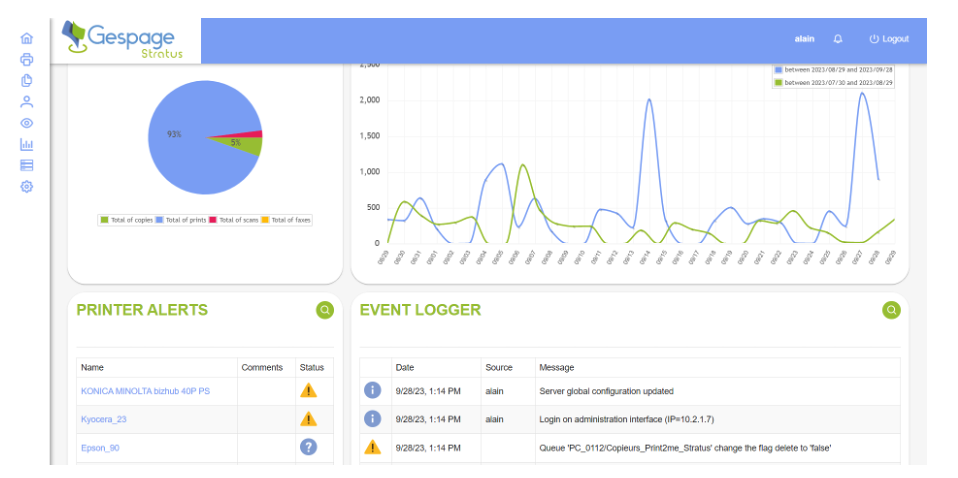
Task: Open the bar chart reports icon
Action: 26,144
